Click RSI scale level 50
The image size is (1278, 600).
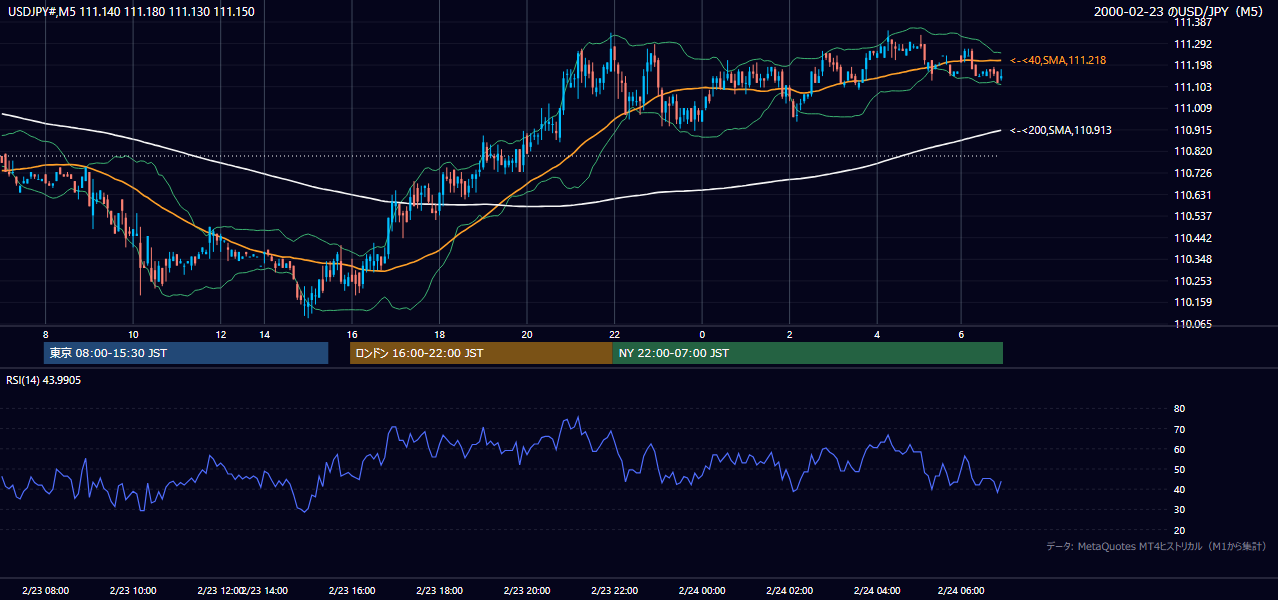[x=1179, y=469]
